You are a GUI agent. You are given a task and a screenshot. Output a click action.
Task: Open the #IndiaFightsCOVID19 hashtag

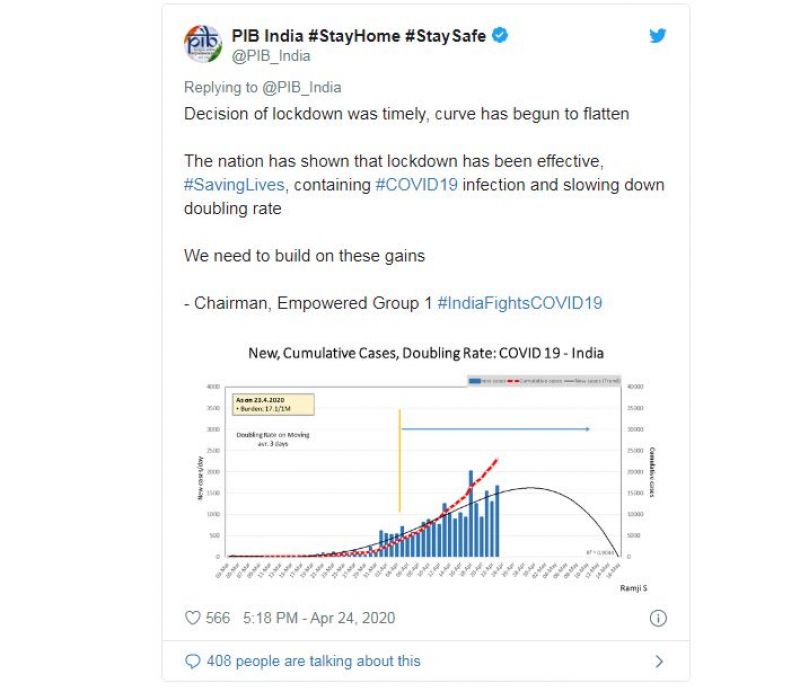[x=520, y=302]
